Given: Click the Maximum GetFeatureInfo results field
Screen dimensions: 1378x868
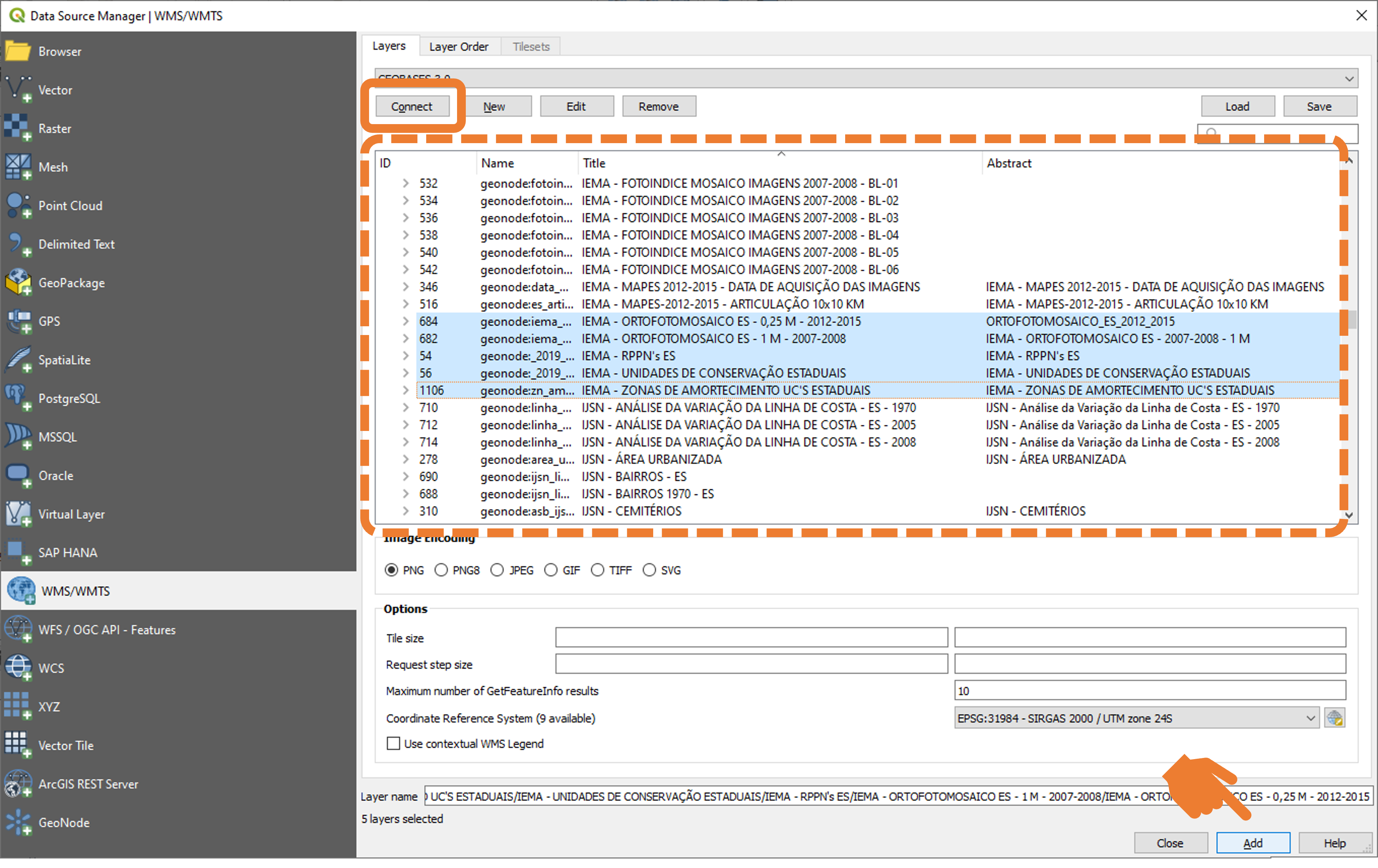Looking at the screenshot, I should tap(1150, 691).
